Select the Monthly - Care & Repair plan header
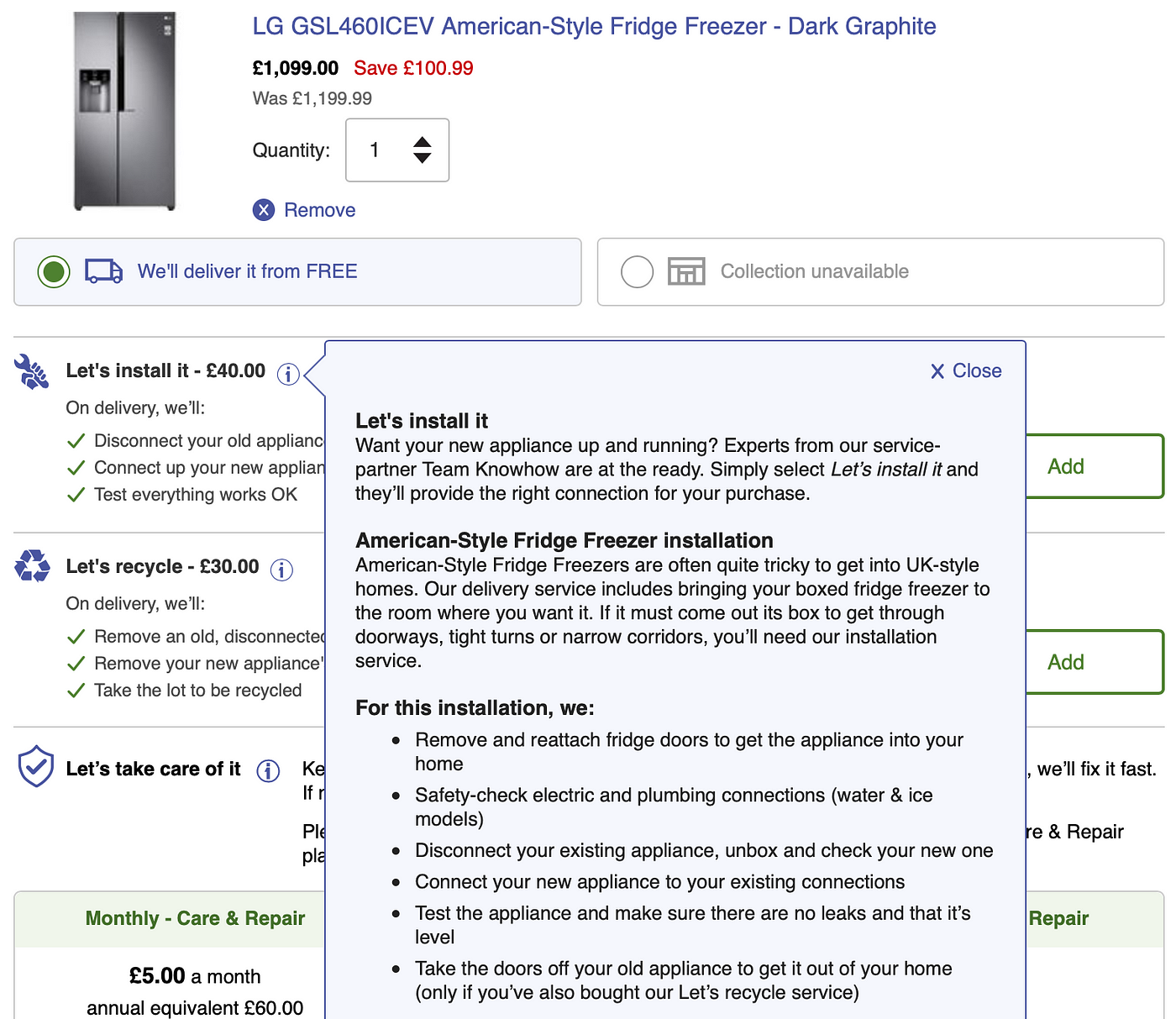 tap(195, 918)
